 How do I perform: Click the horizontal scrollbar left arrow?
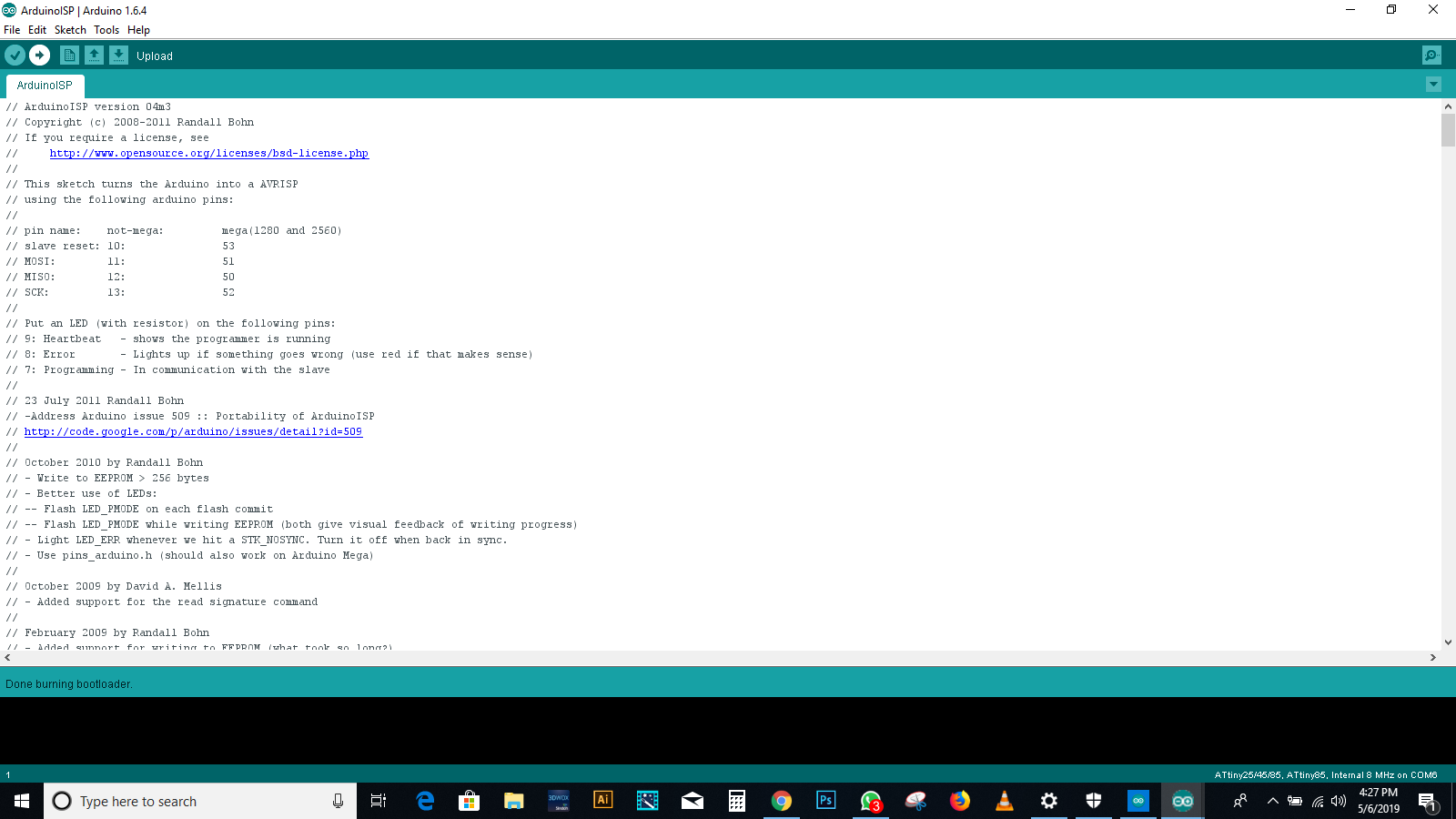coord(7,657)
